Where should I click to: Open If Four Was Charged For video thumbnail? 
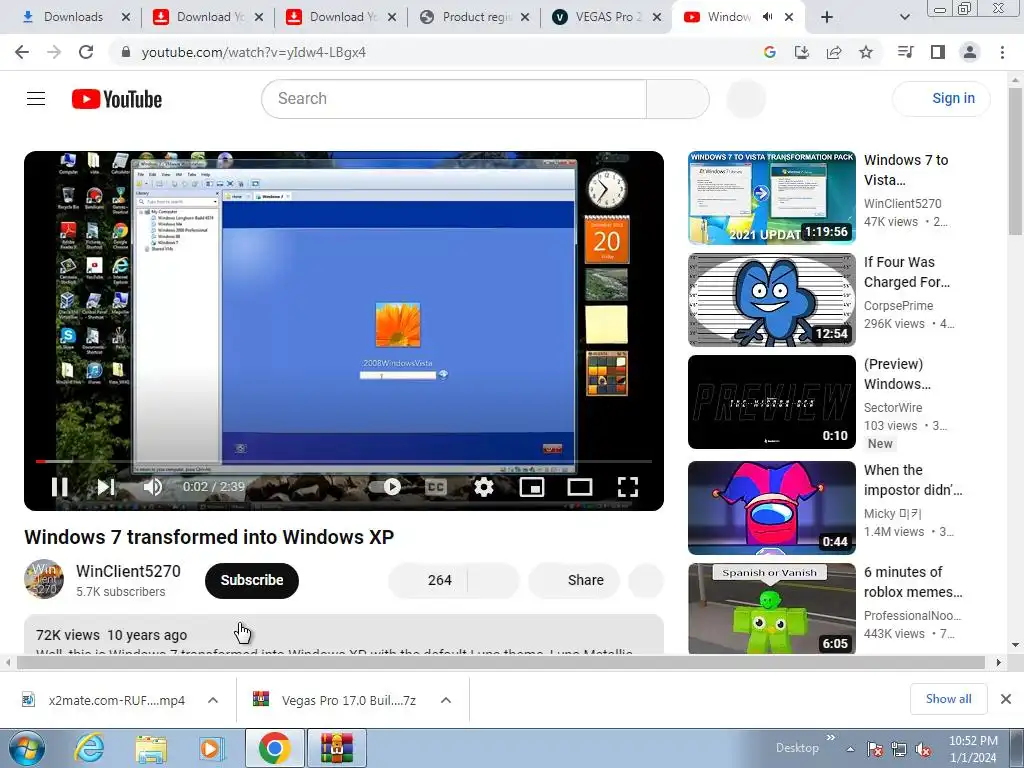[x=771, y=300]
